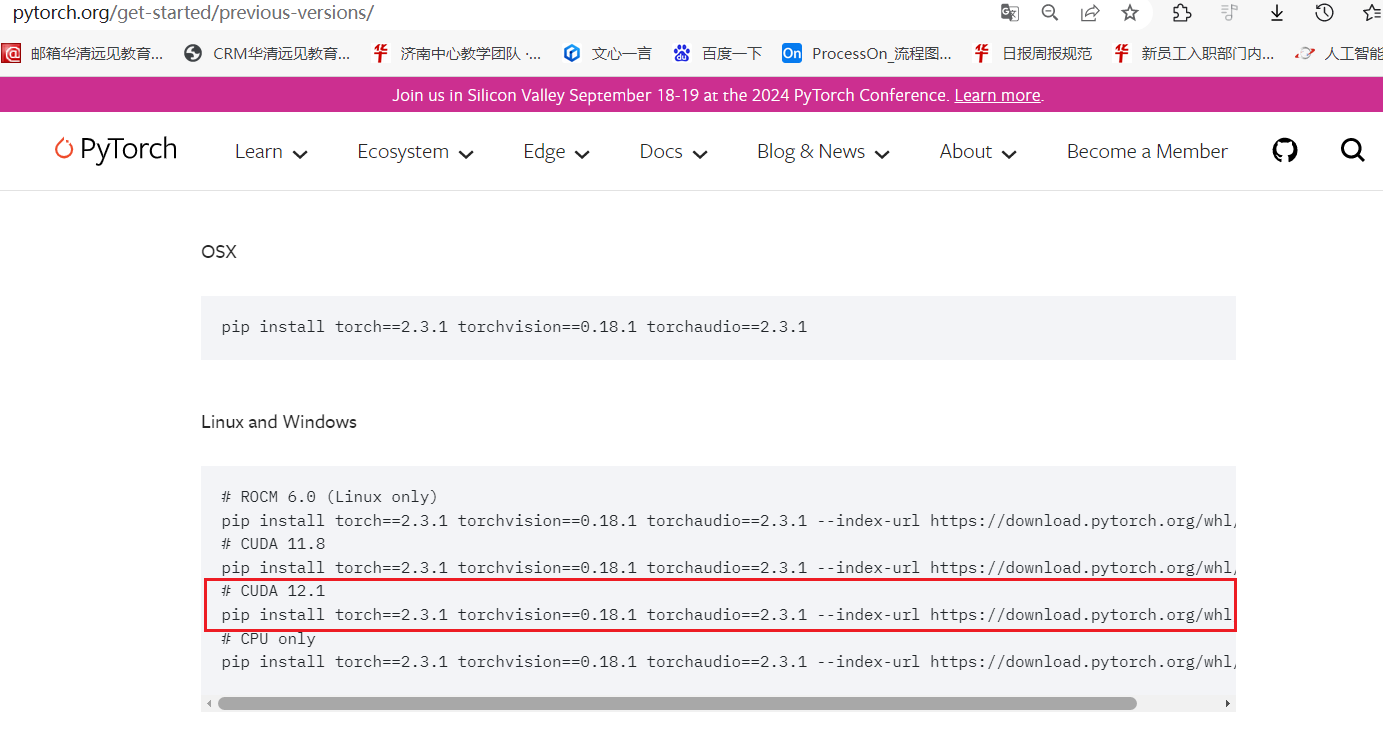Viewport: 1383px width, 738px height.
Task: Click the code block scroll-right arrow
Action: click(1228, 703)
